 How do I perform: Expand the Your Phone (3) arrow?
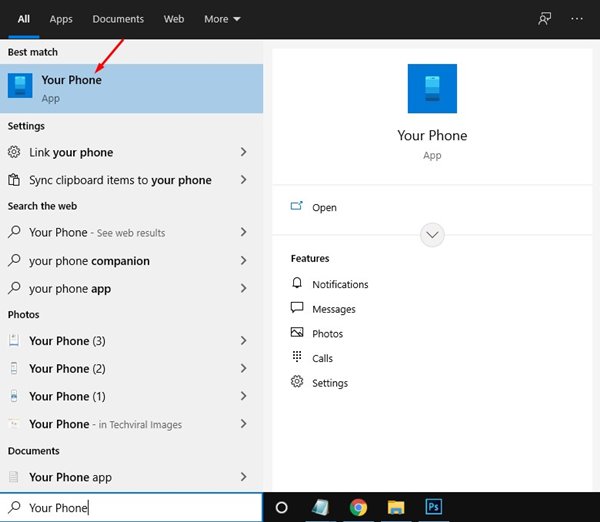point(243,341)
